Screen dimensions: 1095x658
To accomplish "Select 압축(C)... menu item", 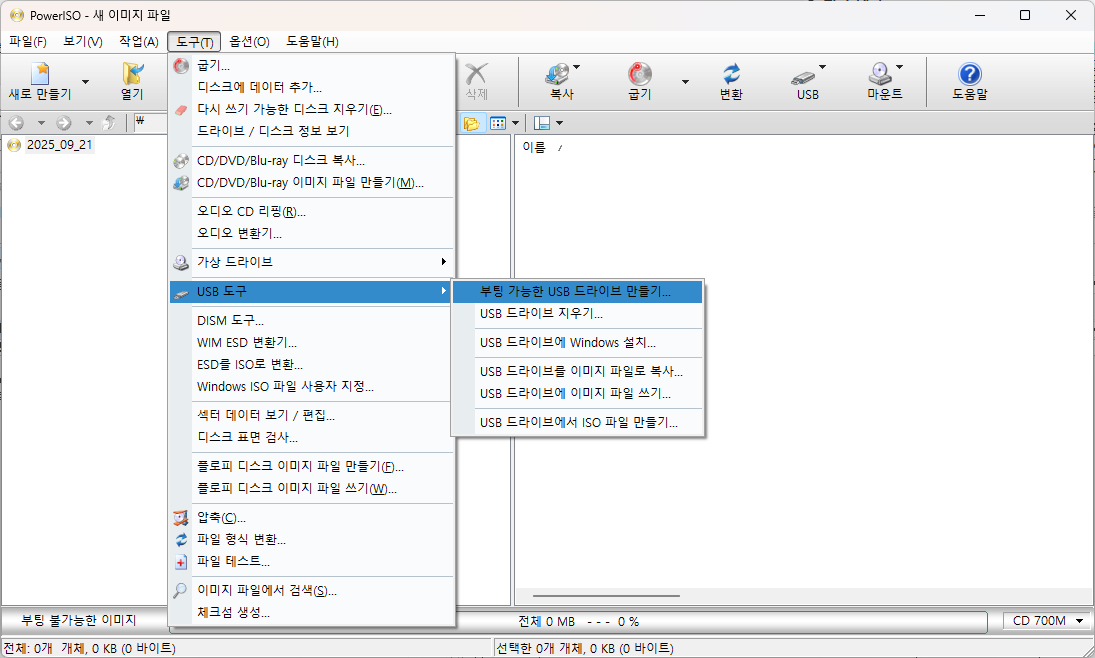I will click(311, 518).
